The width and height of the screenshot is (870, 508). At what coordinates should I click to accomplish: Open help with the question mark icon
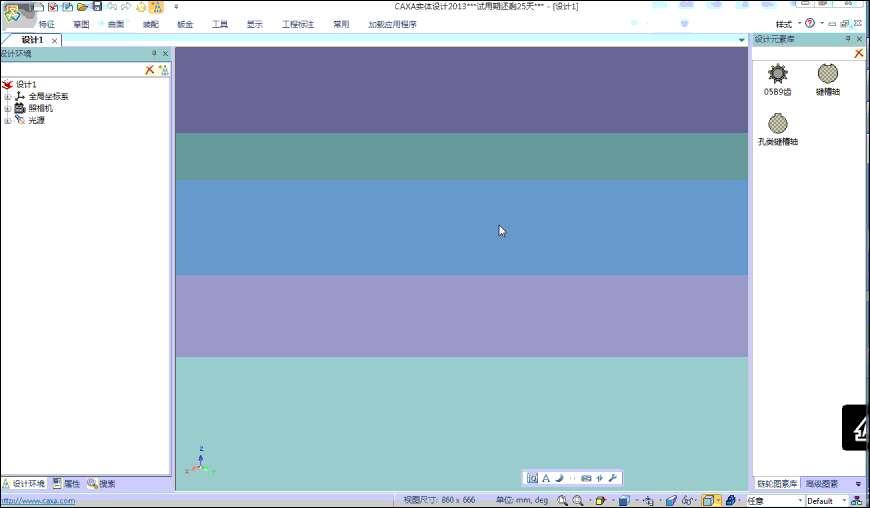pyautogui.click(x=810, y=23)
